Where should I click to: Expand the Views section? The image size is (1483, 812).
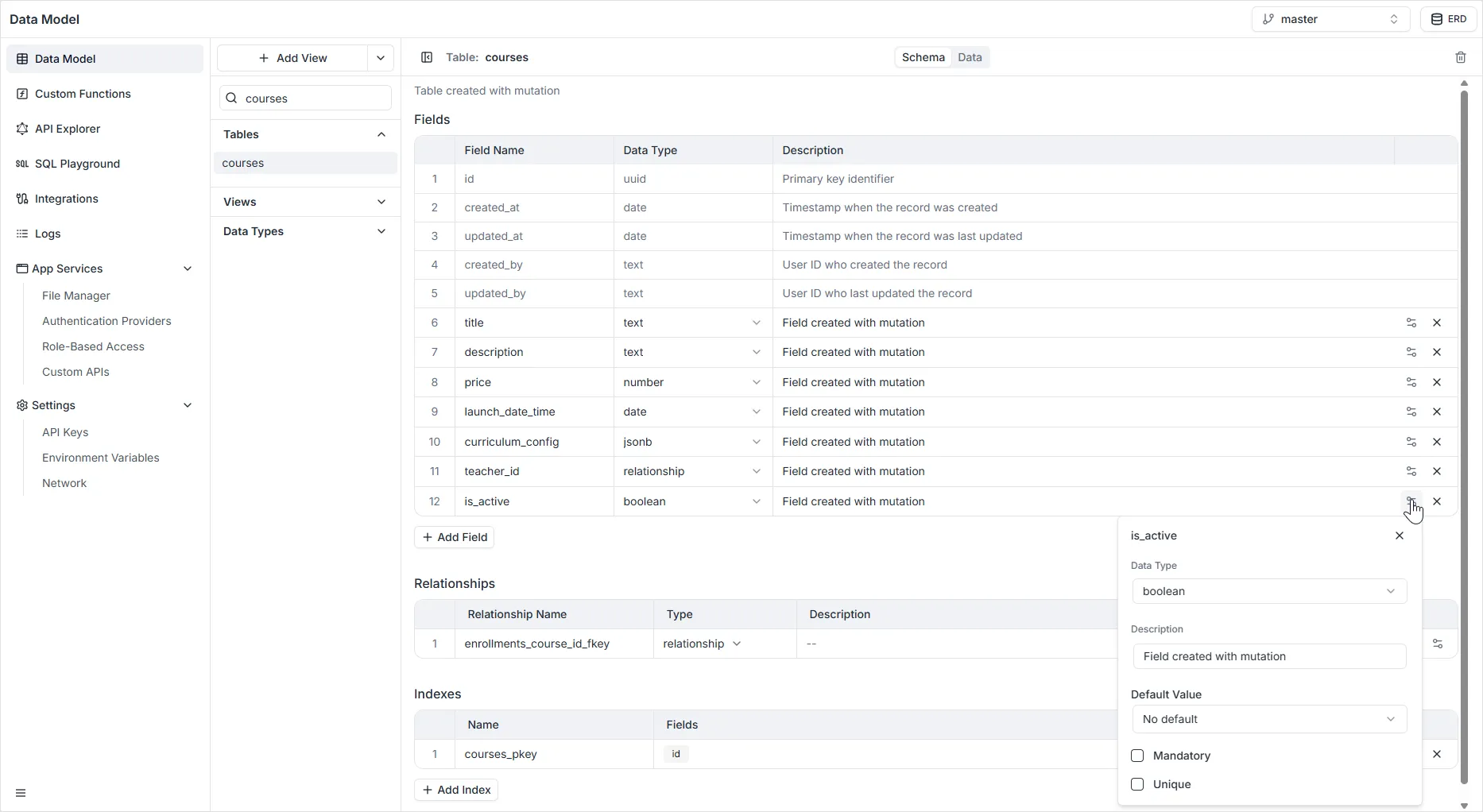coord(305,202)
